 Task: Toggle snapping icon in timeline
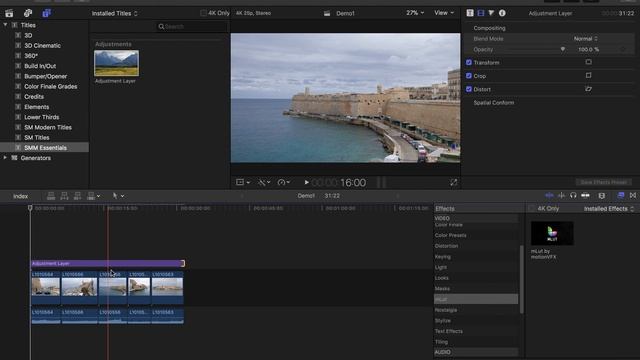point(585,196)
